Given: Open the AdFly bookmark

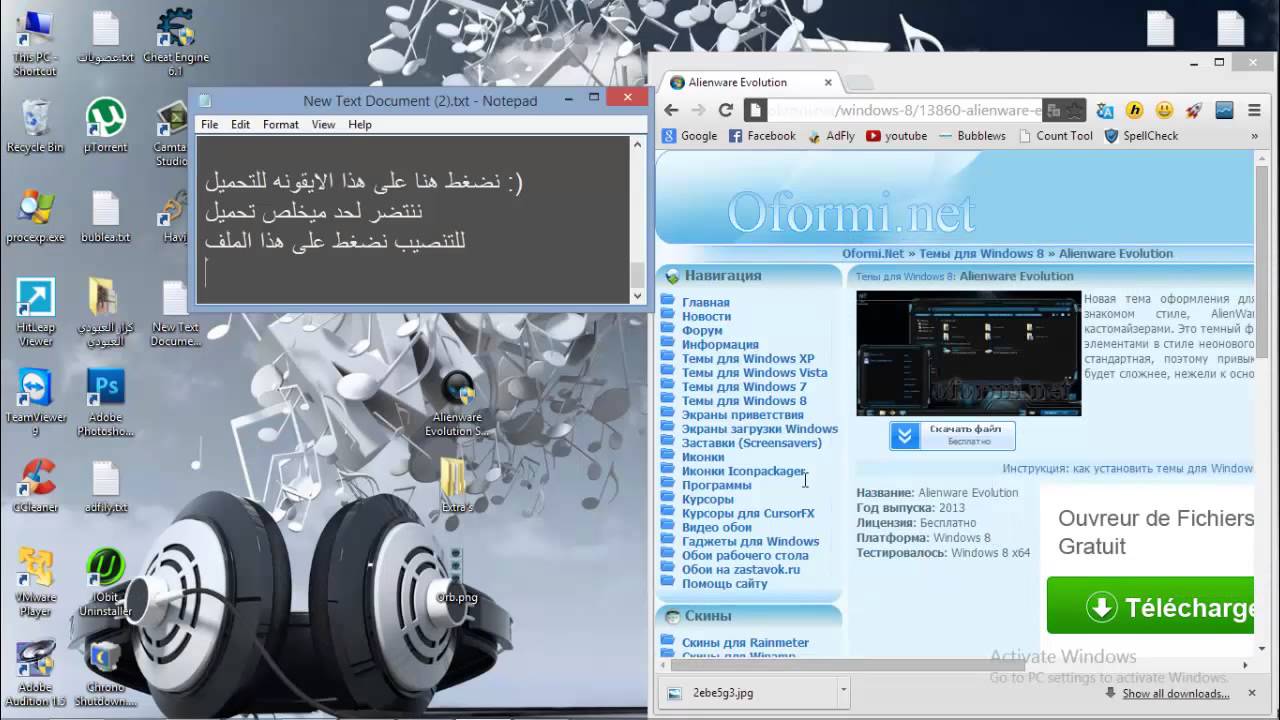Looking at the screenshot, I should pos(831,136).
